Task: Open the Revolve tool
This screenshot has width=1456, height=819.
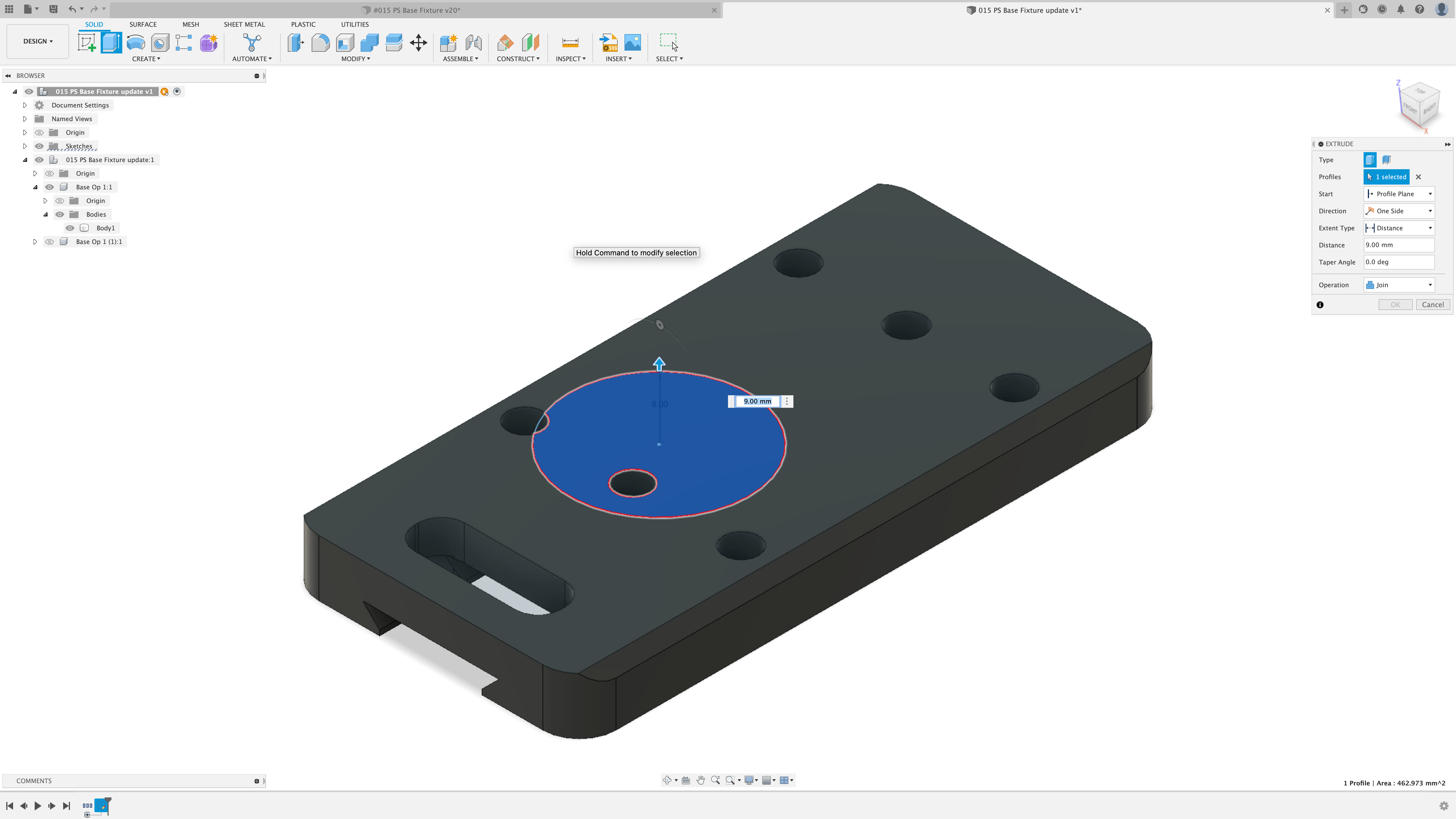Action: 135,42
